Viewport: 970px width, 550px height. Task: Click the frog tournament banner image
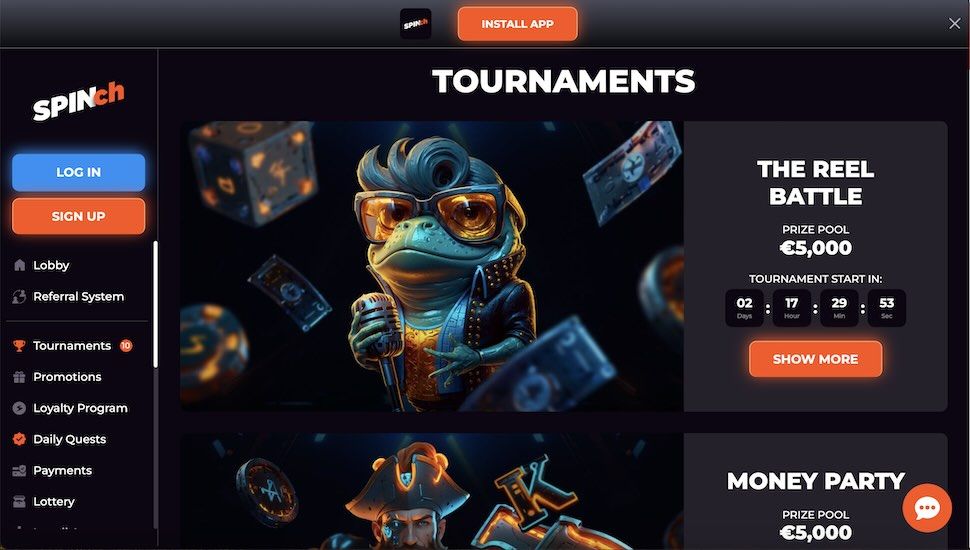pos(432,266)
